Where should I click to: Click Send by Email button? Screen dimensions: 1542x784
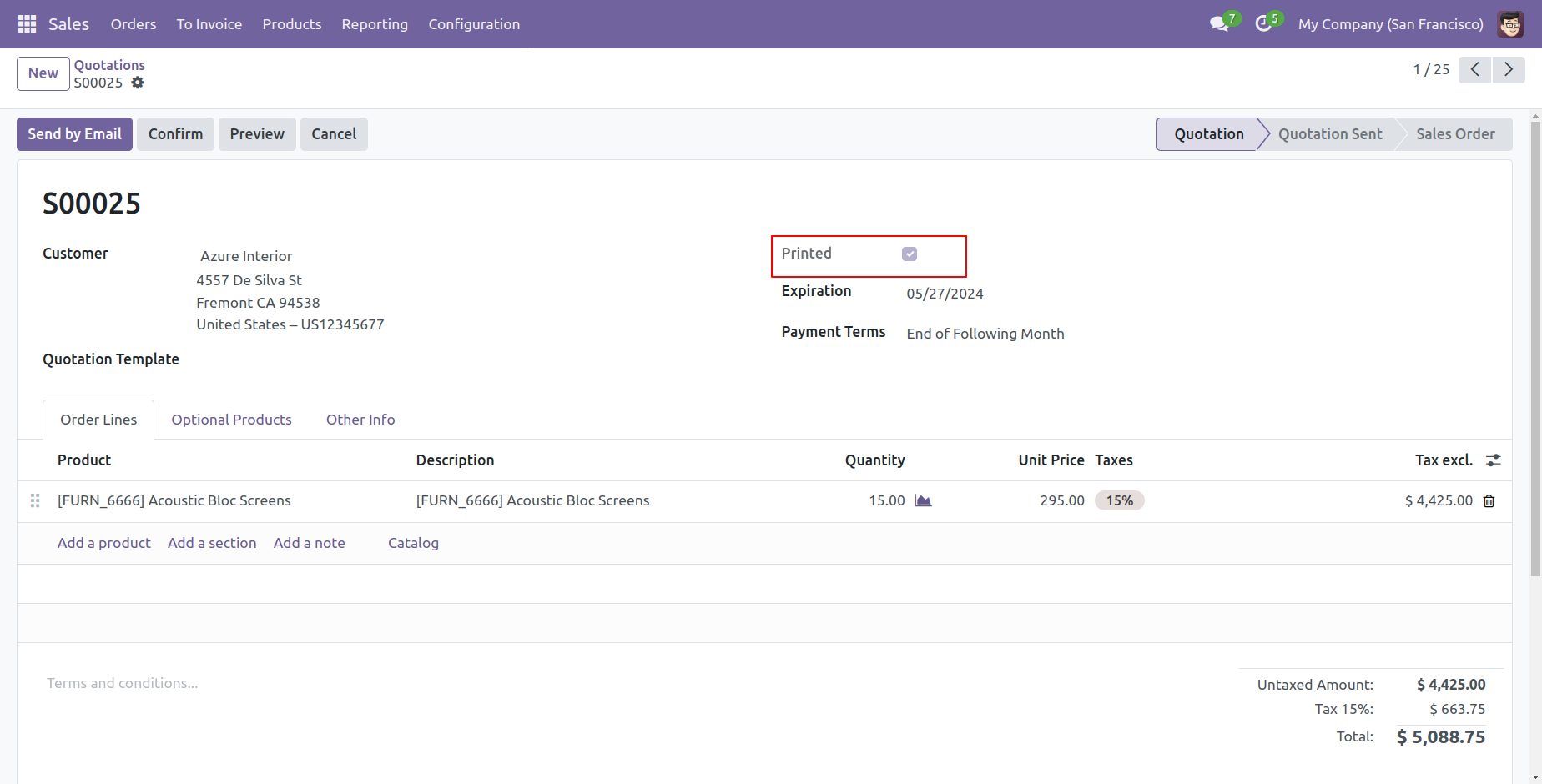pyautogui.click(x=74, y=134)
